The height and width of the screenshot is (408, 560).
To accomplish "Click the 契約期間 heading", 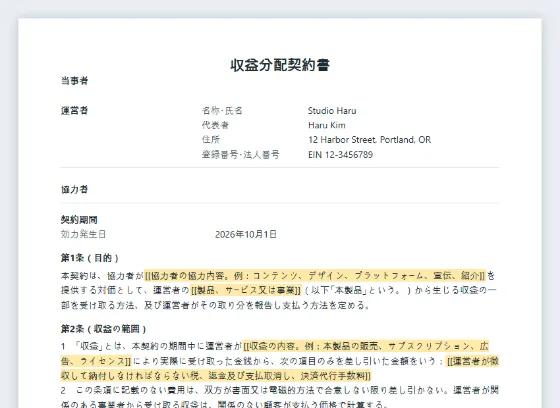I will coord(79,219).
